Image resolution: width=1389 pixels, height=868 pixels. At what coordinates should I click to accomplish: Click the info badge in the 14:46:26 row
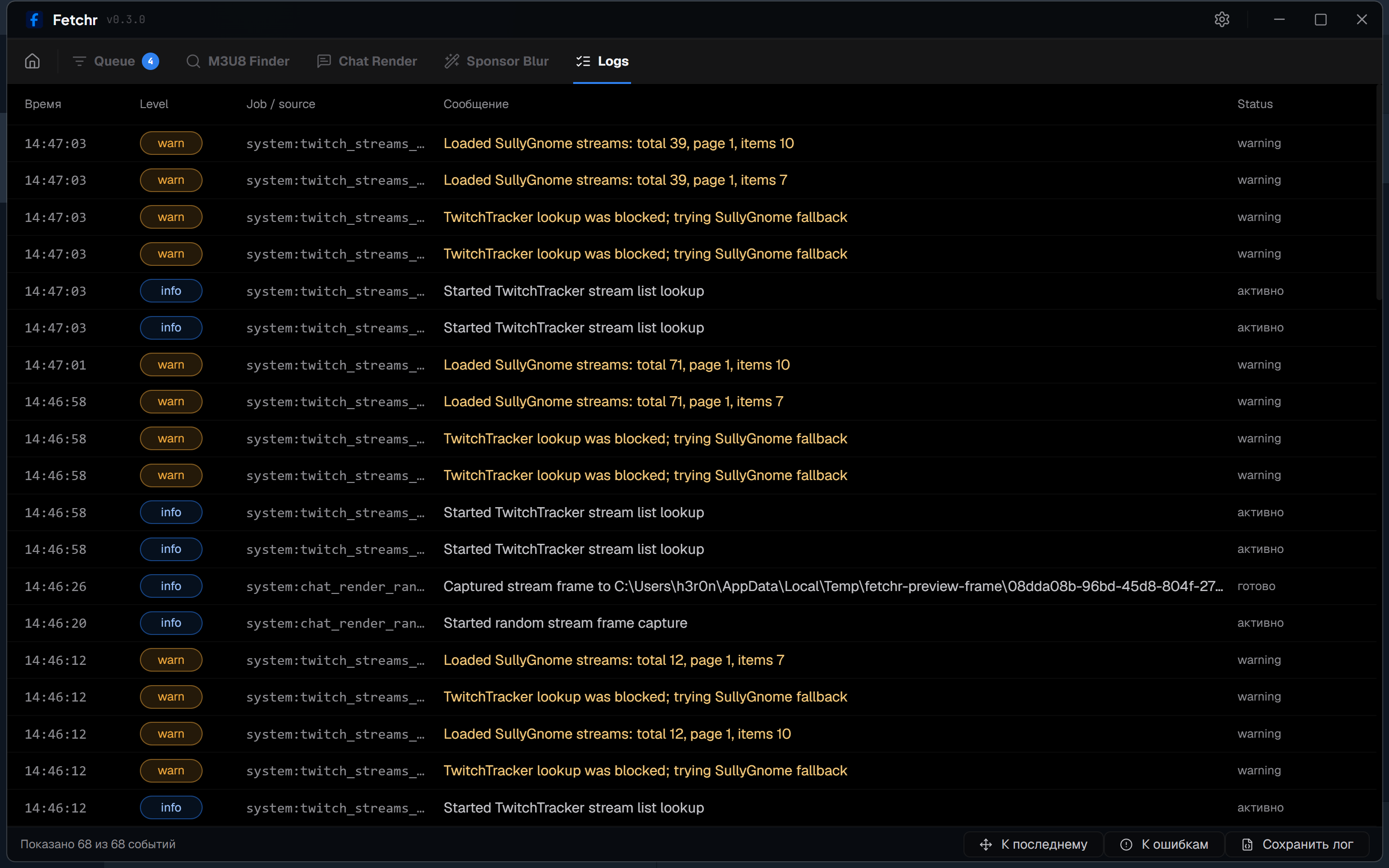coord(171,586)
